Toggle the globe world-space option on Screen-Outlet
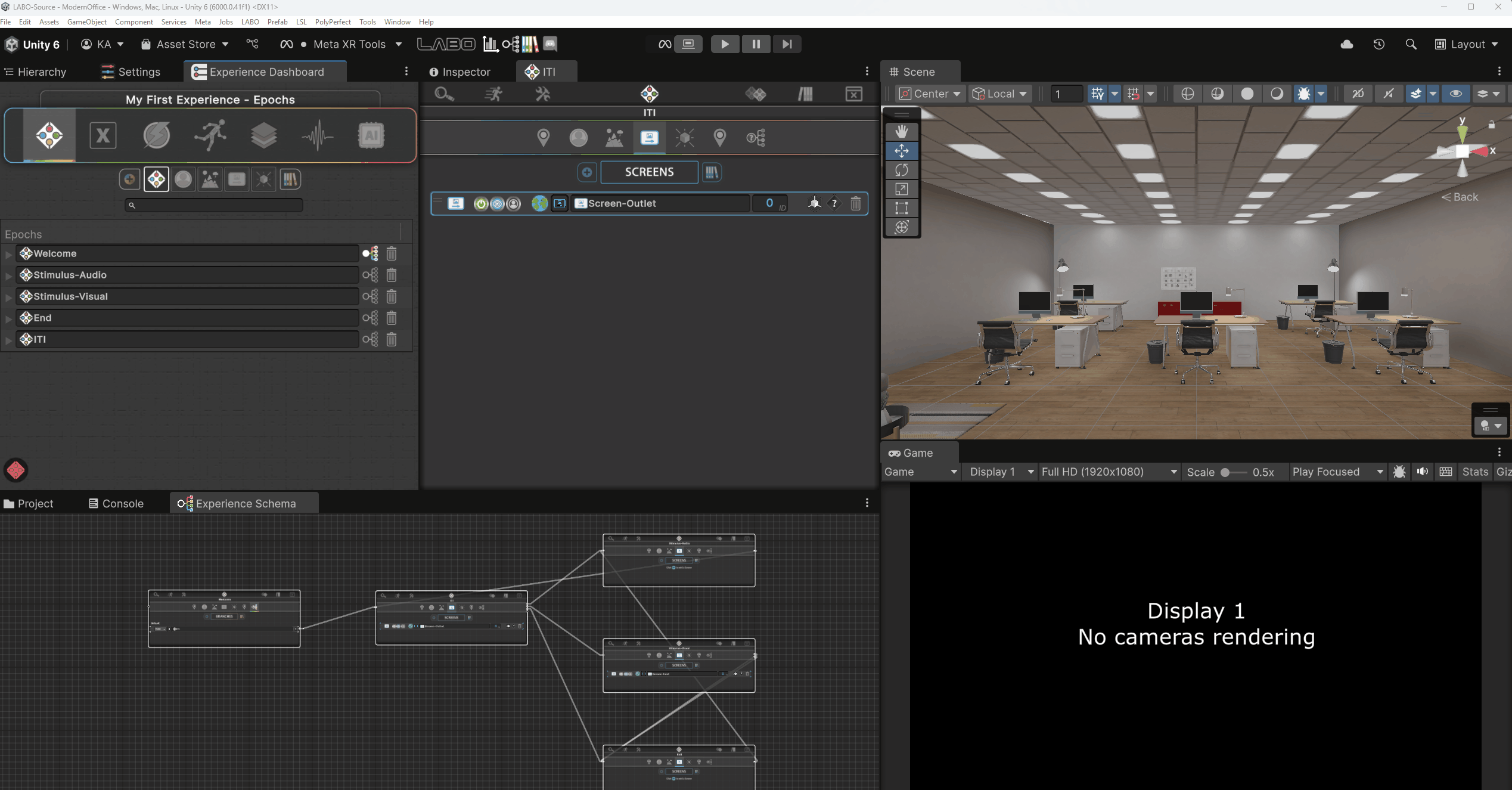Image resolution: width=1512 pixels, height=790 pixels. 539,203
